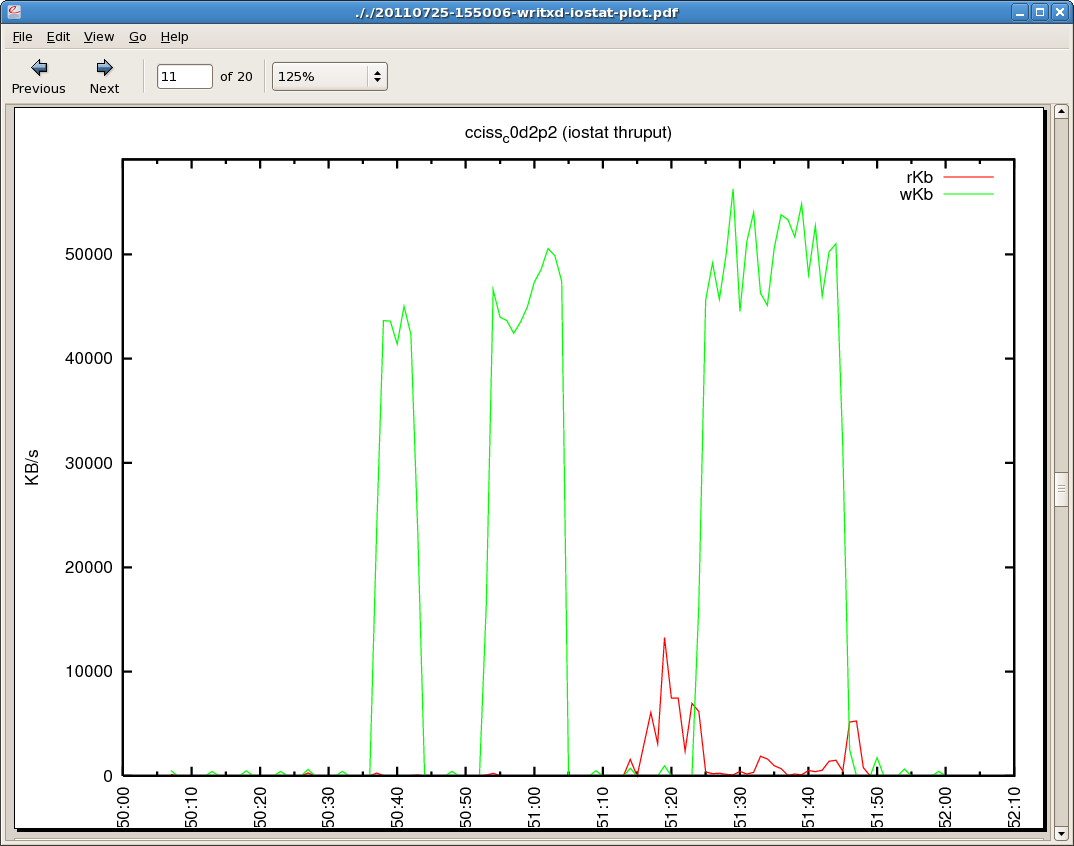Open the View menu
Screen dimensions: 1074x846
point(99,37)
